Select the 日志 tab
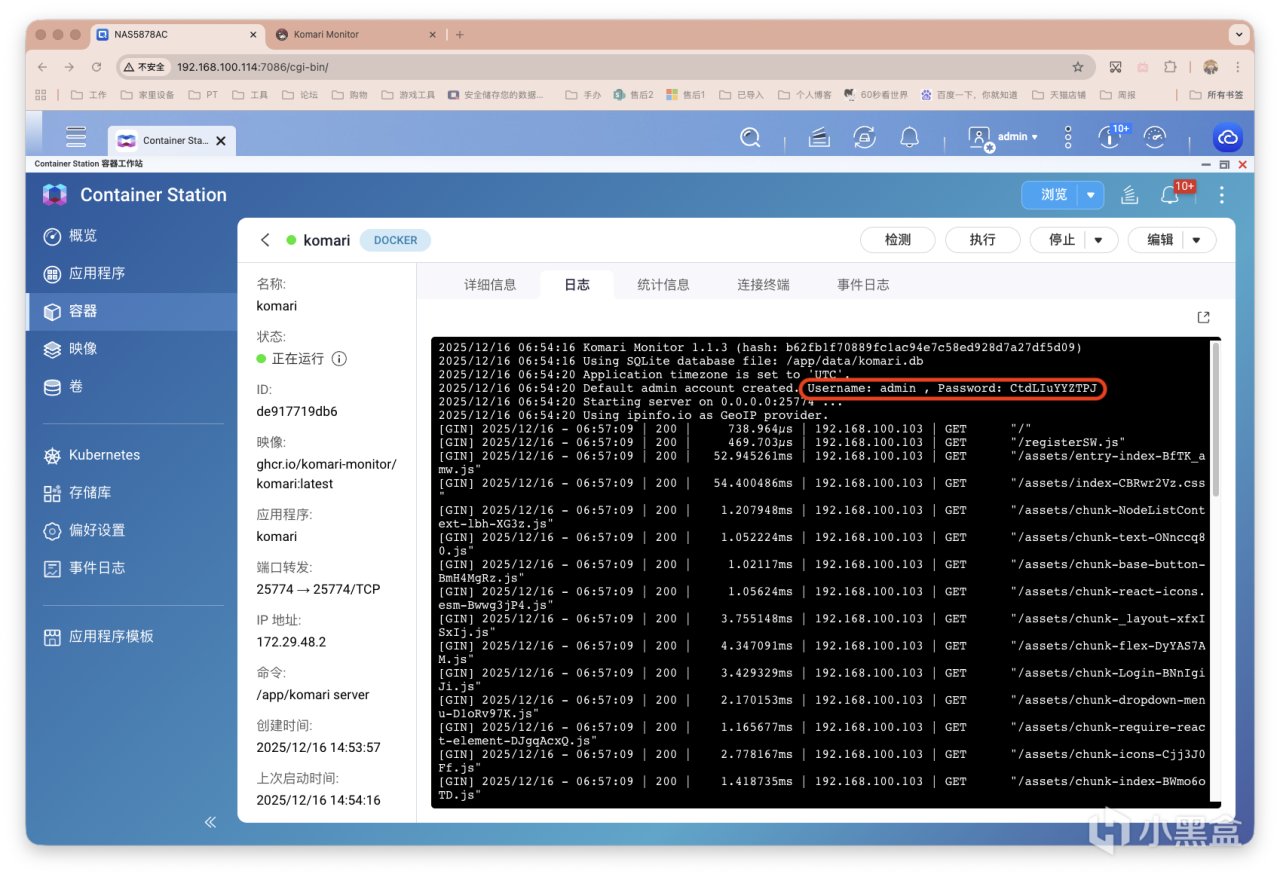Screen dimensions: 1280x877 577,285
